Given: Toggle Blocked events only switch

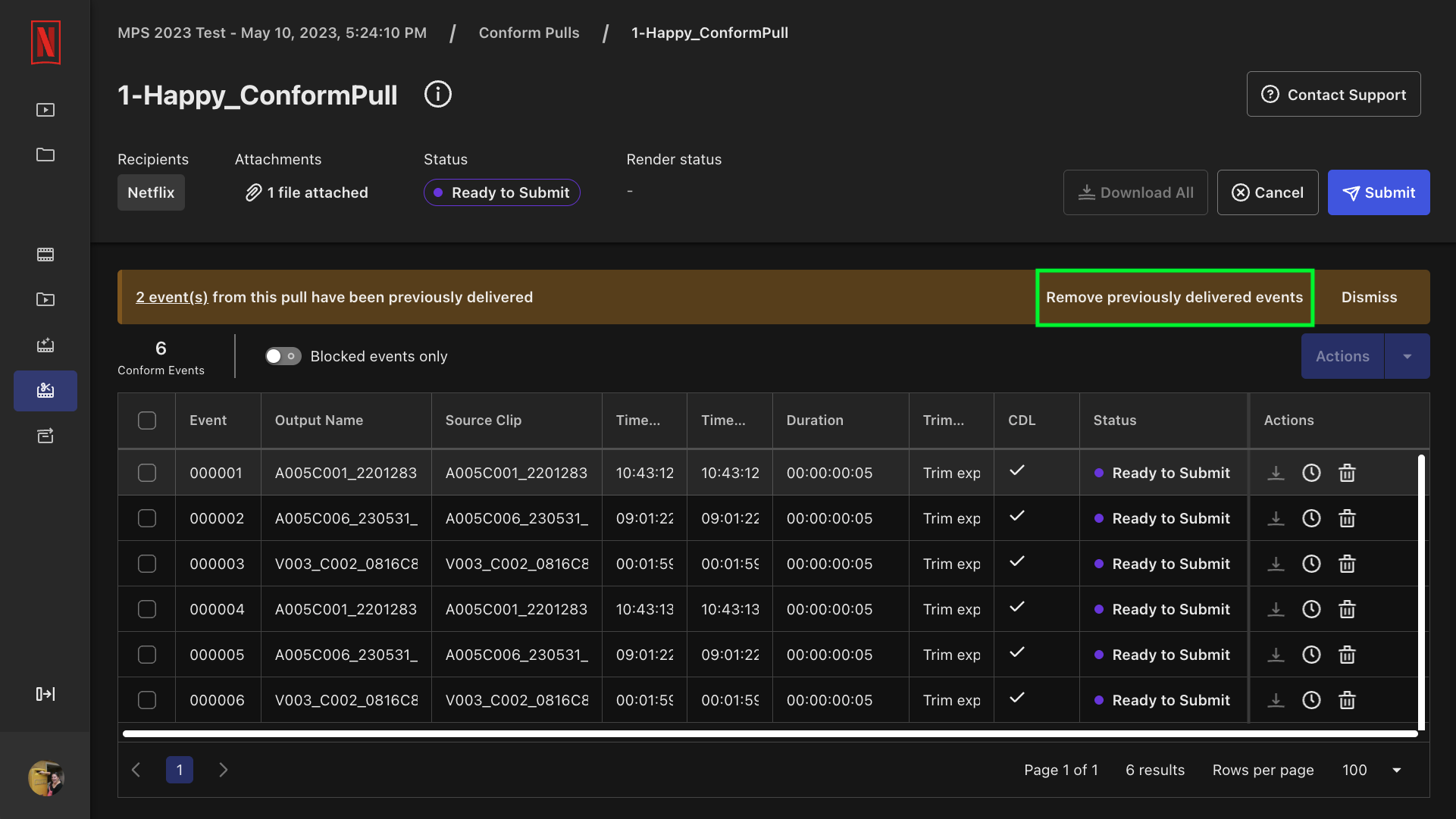Looking at the screenshot, I should (x=283, y=356).
